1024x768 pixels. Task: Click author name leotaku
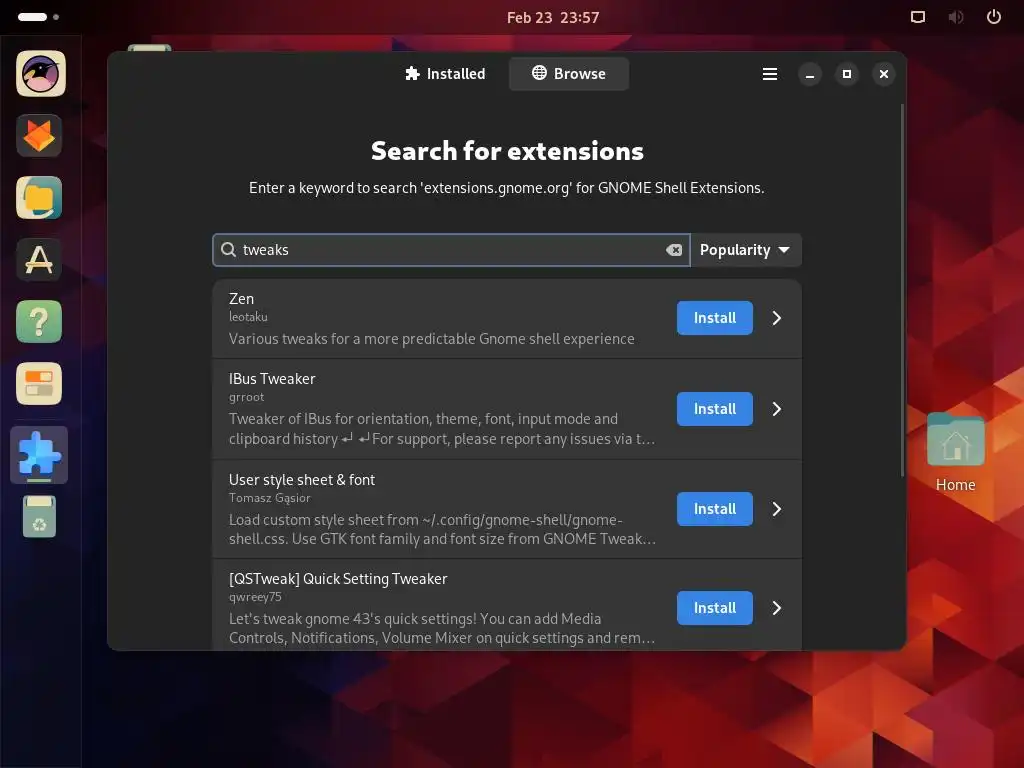248,317
